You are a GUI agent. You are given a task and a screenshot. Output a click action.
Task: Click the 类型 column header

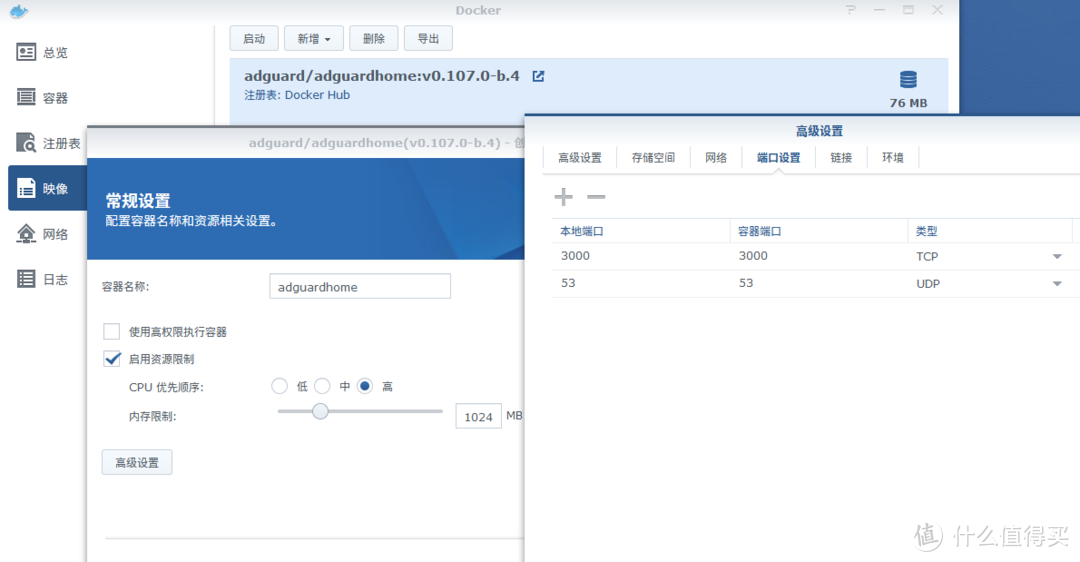click(990, 231)
